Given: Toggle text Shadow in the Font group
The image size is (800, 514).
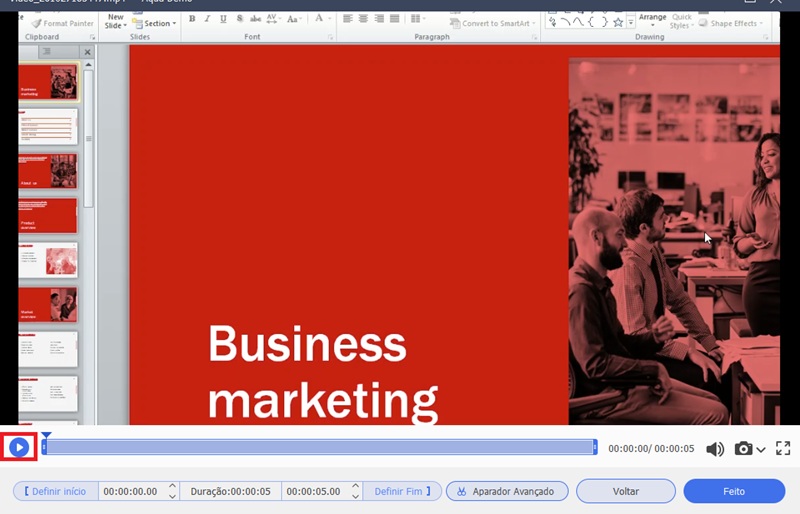Looking at the screenshot, I should 239,19.
